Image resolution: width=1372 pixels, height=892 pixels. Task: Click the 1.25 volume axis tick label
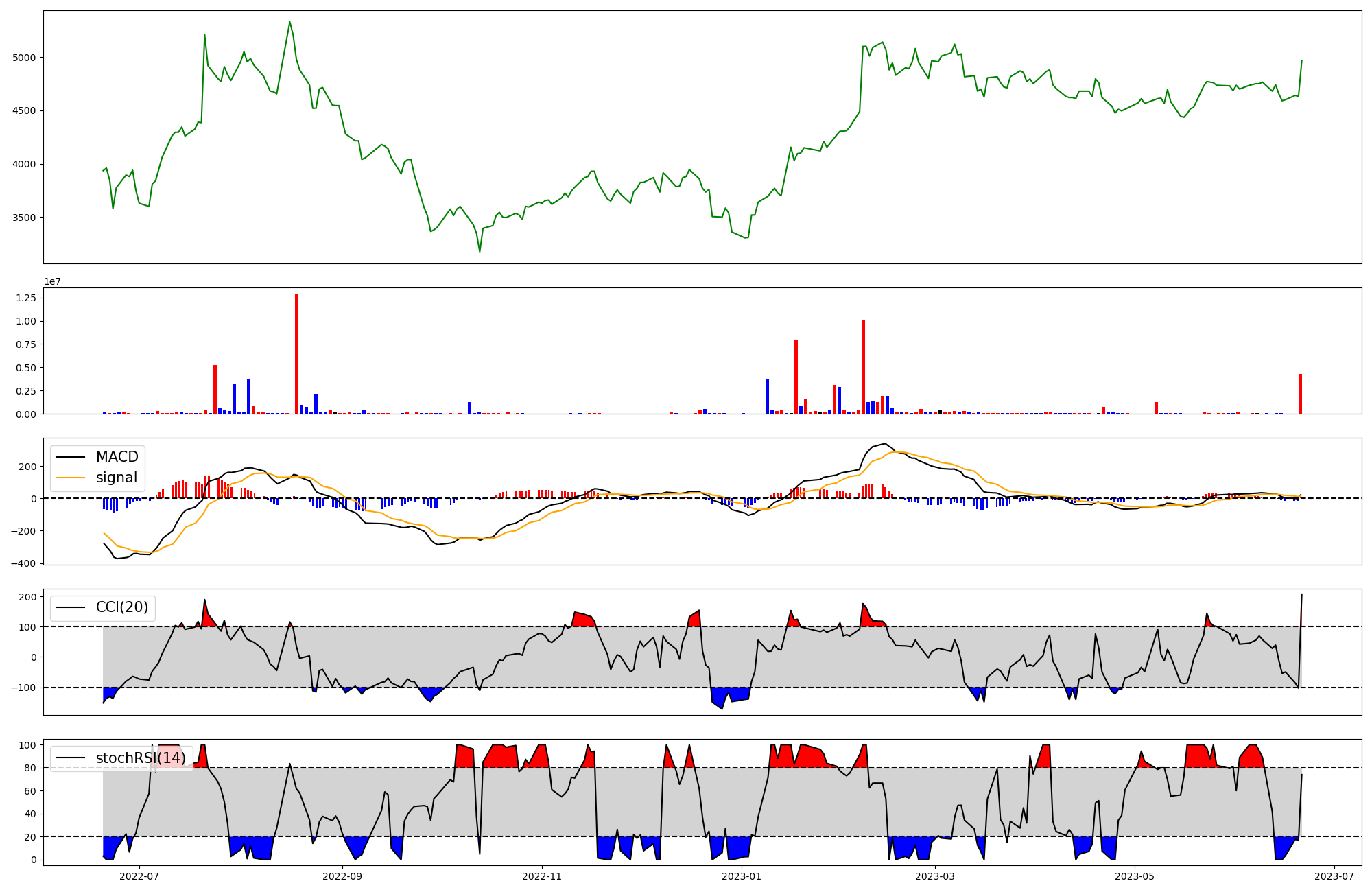(26, 298)
